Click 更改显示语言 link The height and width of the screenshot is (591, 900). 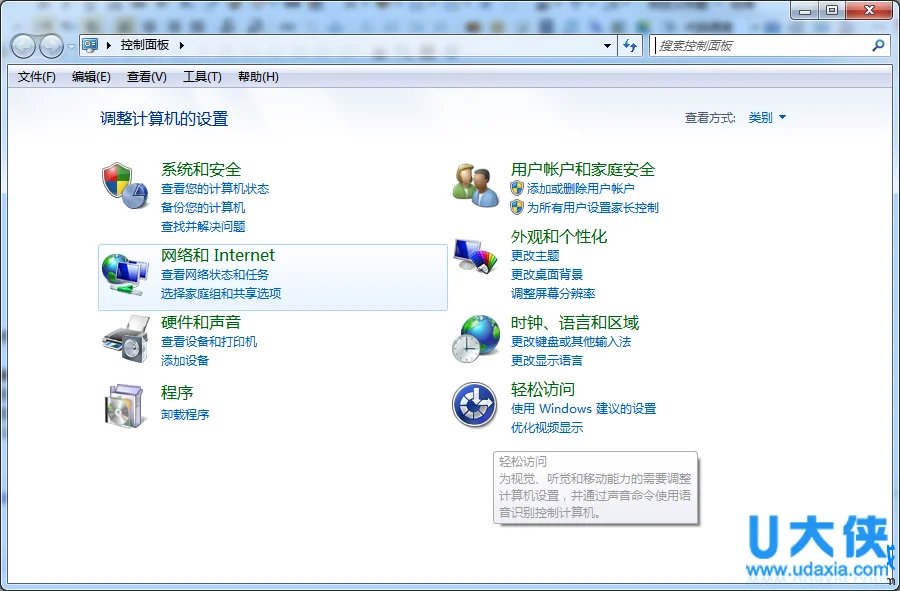pyautogui.click(x=547, y=361)
